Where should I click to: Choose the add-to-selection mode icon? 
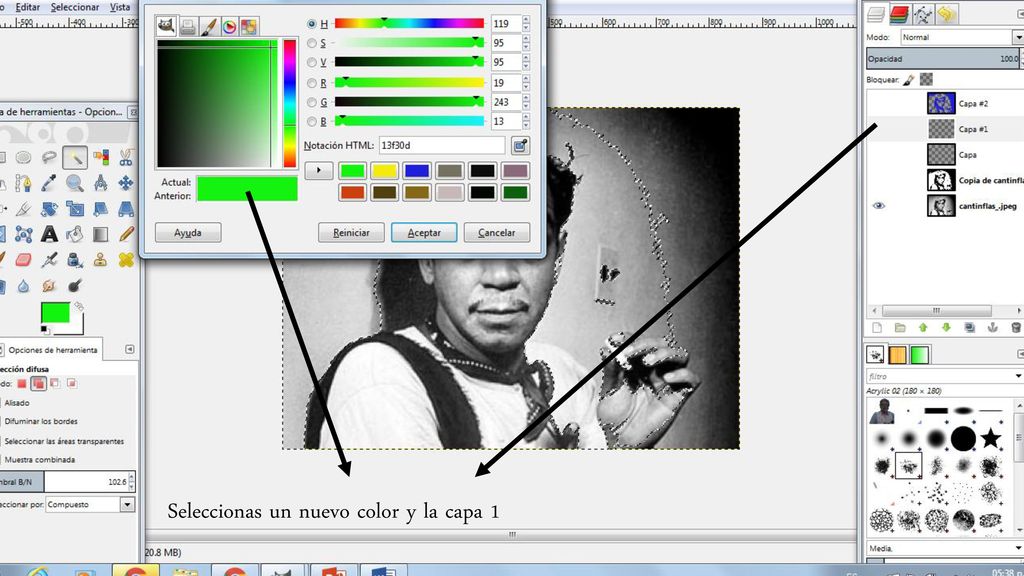point(39,383)
